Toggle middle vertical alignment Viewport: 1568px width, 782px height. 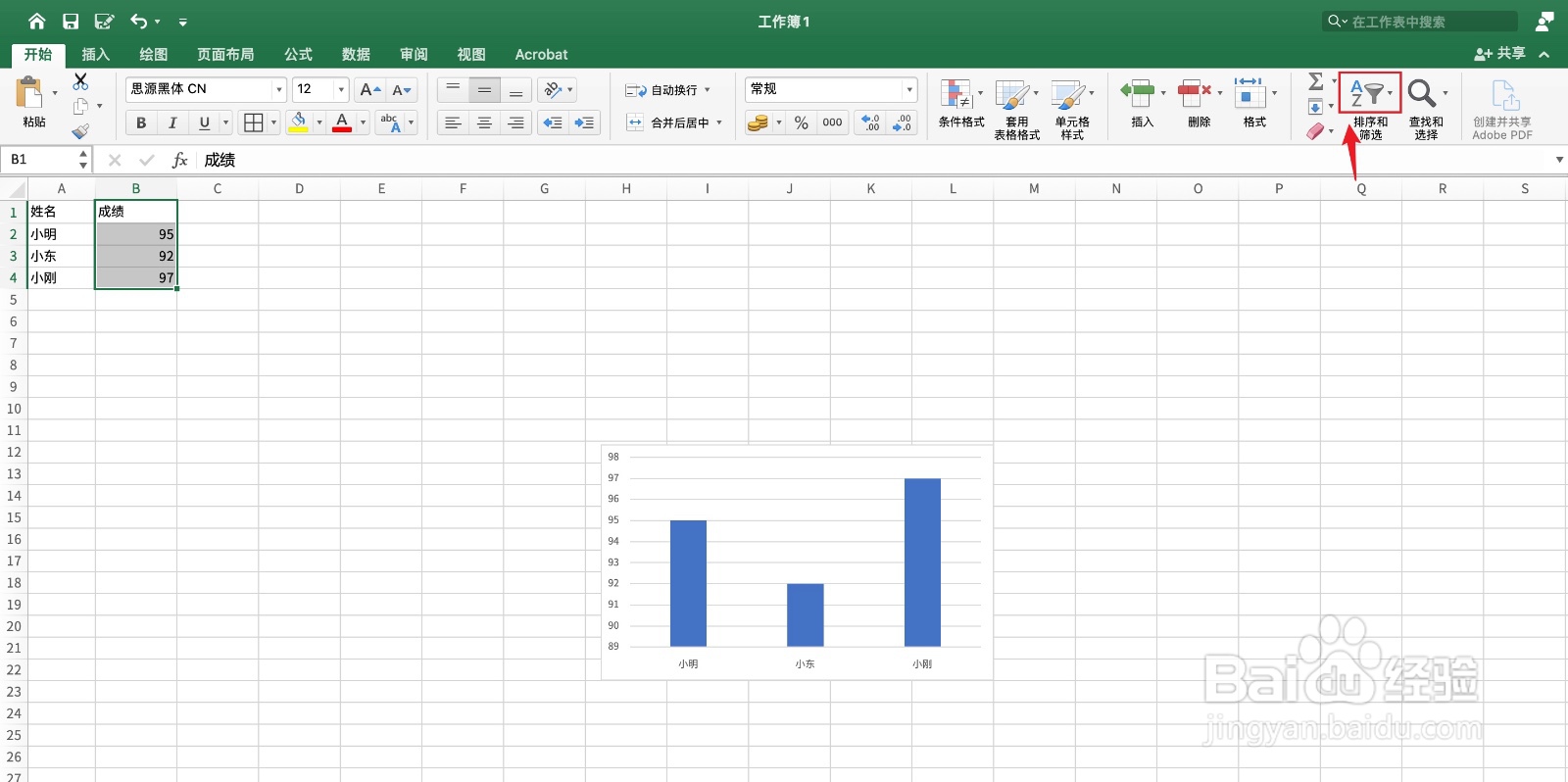coord(484,89)
